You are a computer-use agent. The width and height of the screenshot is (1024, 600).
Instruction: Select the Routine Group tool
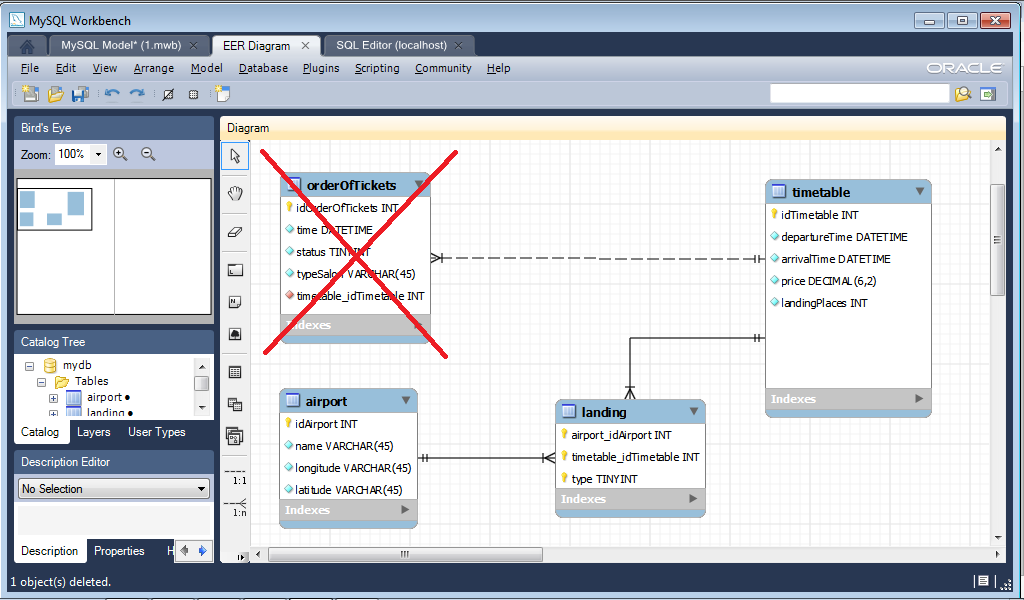click(x=235, y=435)
